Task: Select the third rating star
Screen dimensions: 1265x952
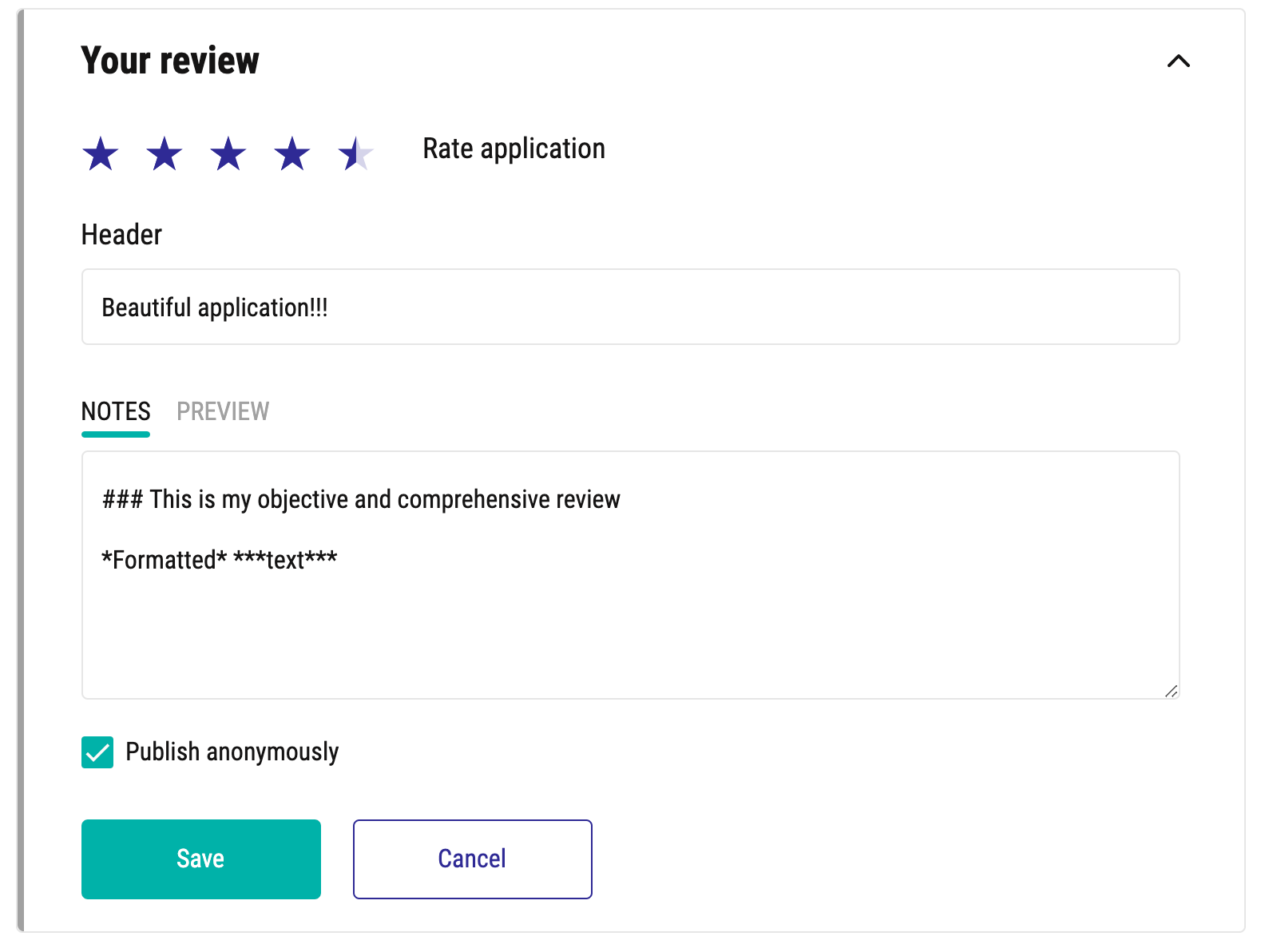Action: 228,153
